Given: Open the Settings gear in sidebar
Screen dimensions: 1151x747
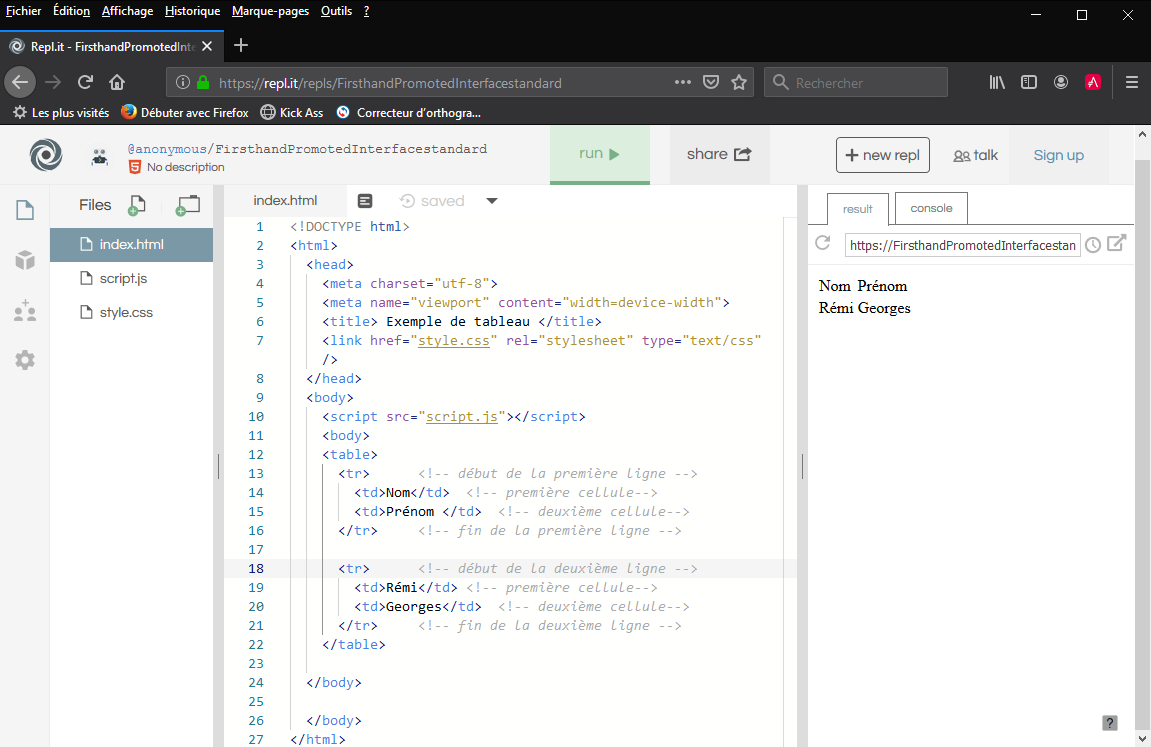Looking at the screenshot, I should (25, 360).
